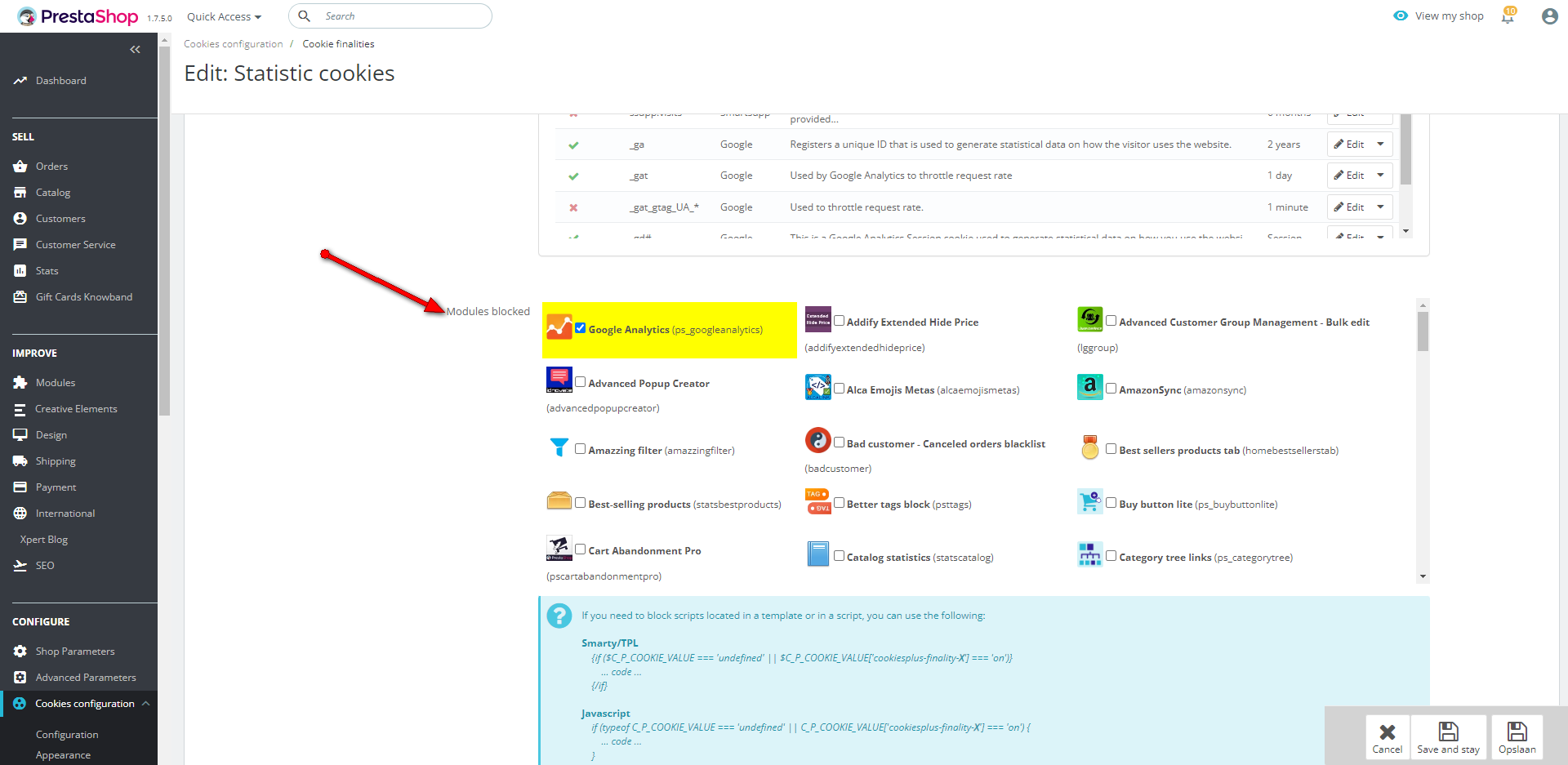Check the Advanced Popup Creator checkbox

click(x=581, y=382)
